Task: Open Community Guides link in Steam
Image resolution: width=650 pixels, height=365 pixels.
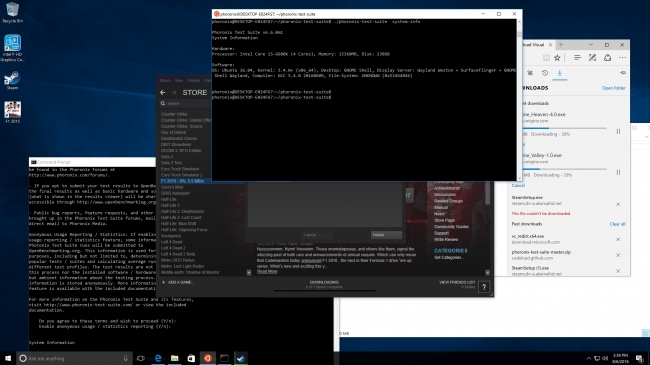Action: tap(451, 226)
